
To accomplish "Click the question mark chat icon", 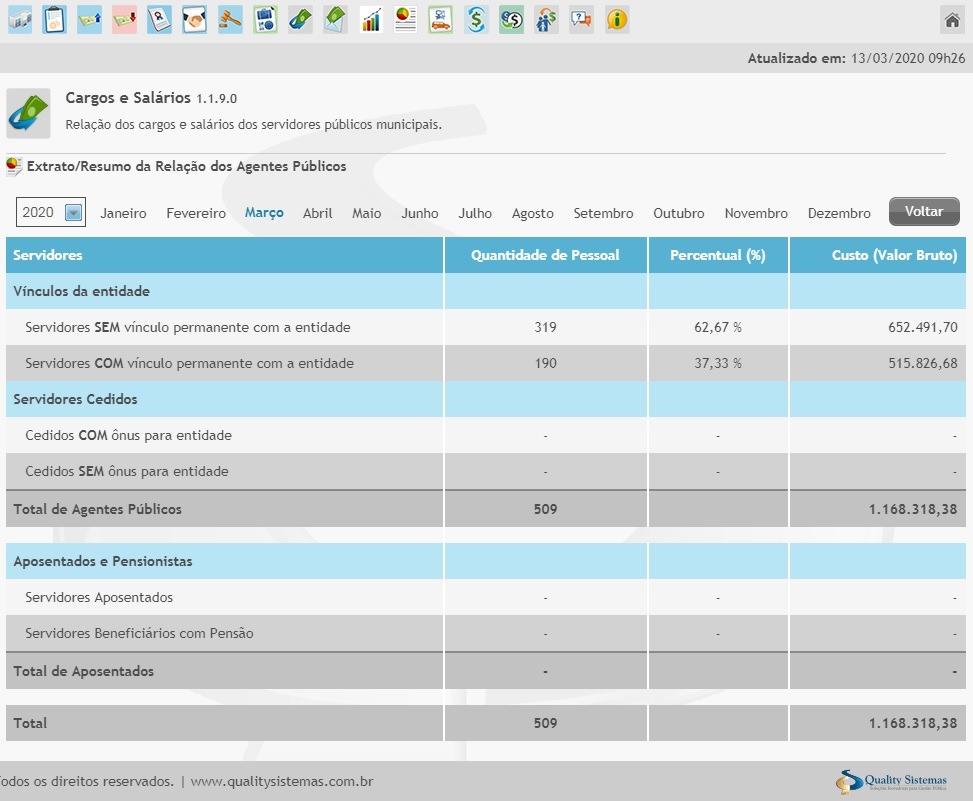I will (581, 19).
